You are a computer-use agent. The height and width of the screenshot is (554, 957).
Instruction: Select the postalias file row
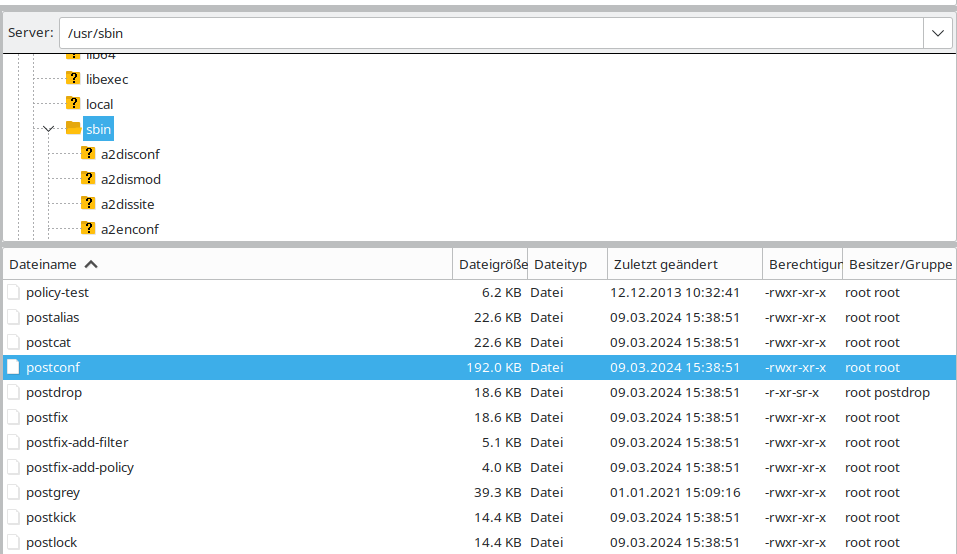pos(52,318)
